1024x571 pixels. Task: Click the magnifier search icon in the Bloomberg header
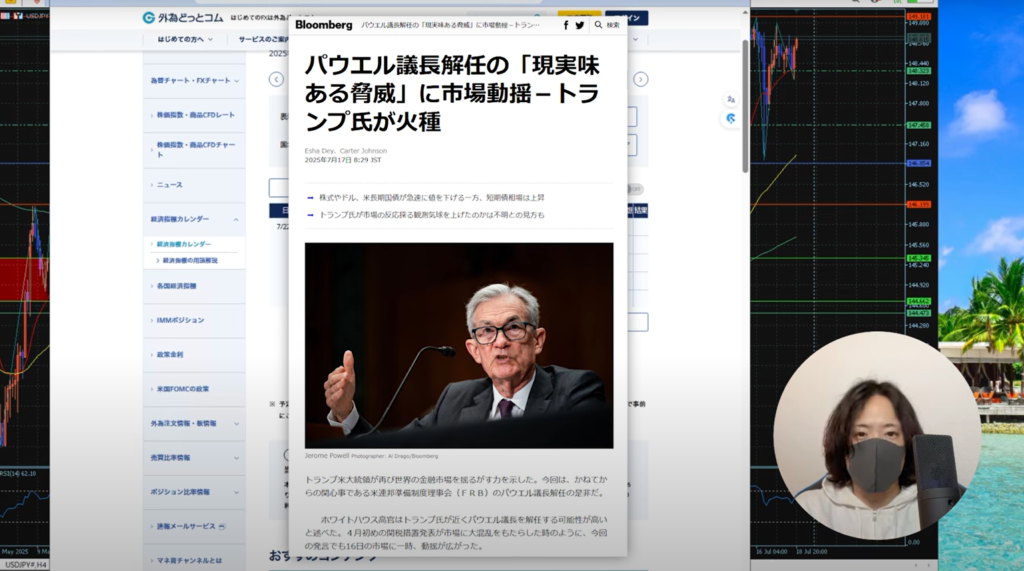tap(598, 25)
